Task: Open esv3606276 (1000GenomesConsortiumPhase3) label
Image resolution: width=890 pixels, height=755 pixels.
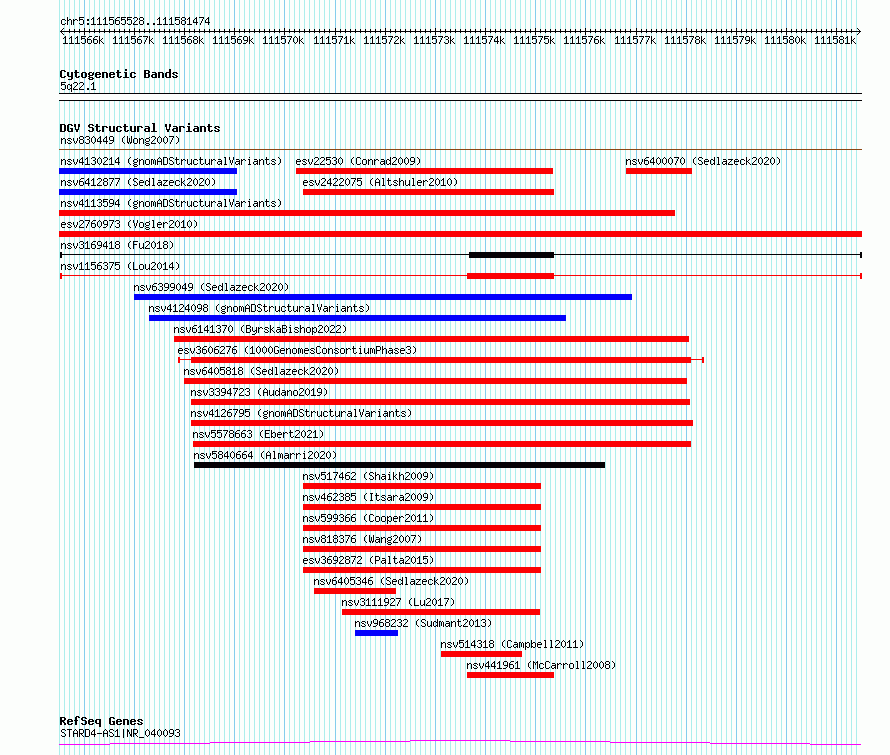Action: pos(297,350)
